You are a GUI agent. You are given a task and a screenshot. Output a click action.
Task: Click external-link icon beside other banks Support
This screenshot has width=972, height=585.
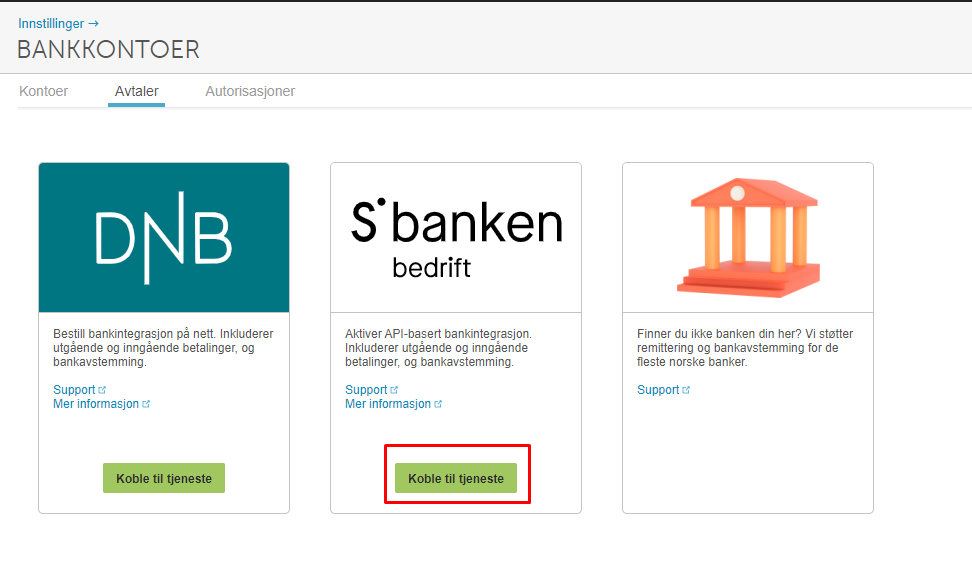coord(686,390)
